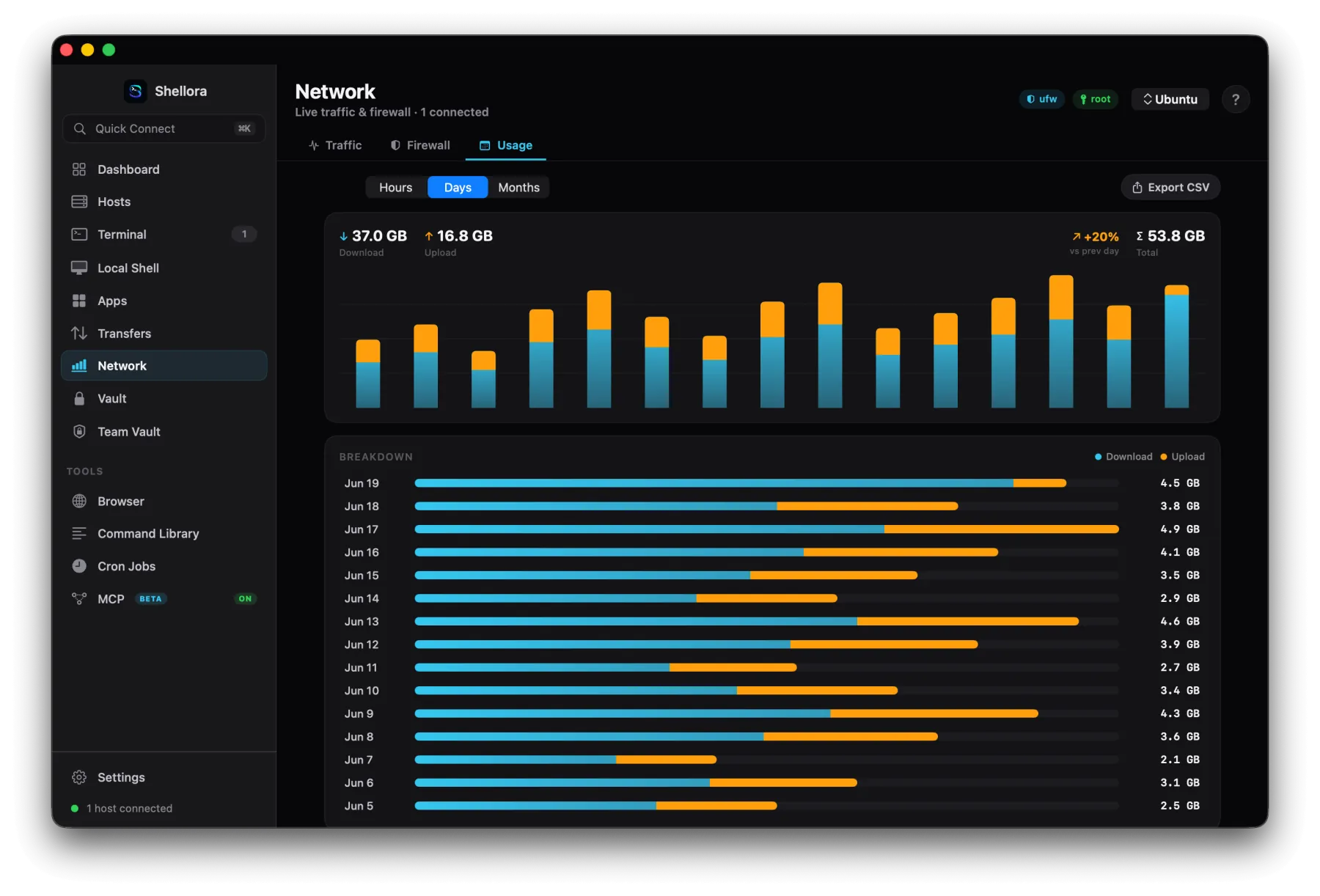This screenshot has width=1320, height=896.
Task: Open Terminal via its sidebar icon
Action: [79, 235]
